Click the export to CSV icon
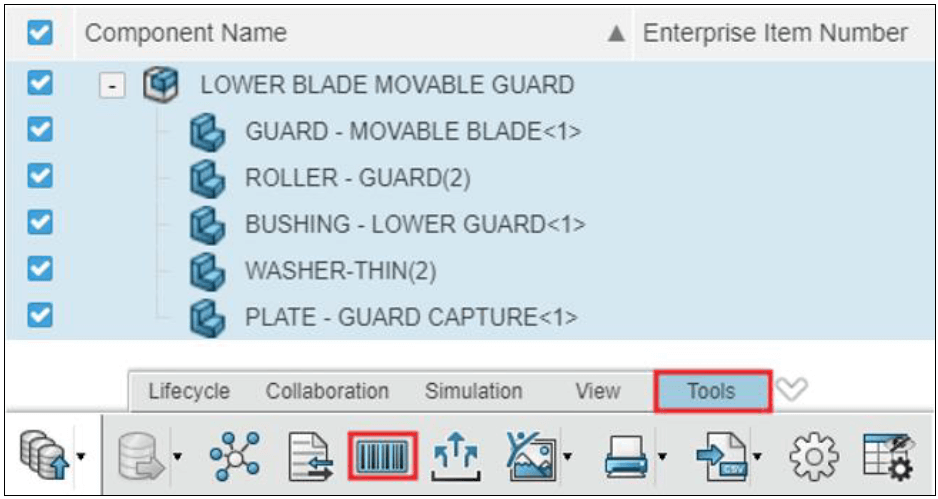The image size is (938, 499). (722, 457)
